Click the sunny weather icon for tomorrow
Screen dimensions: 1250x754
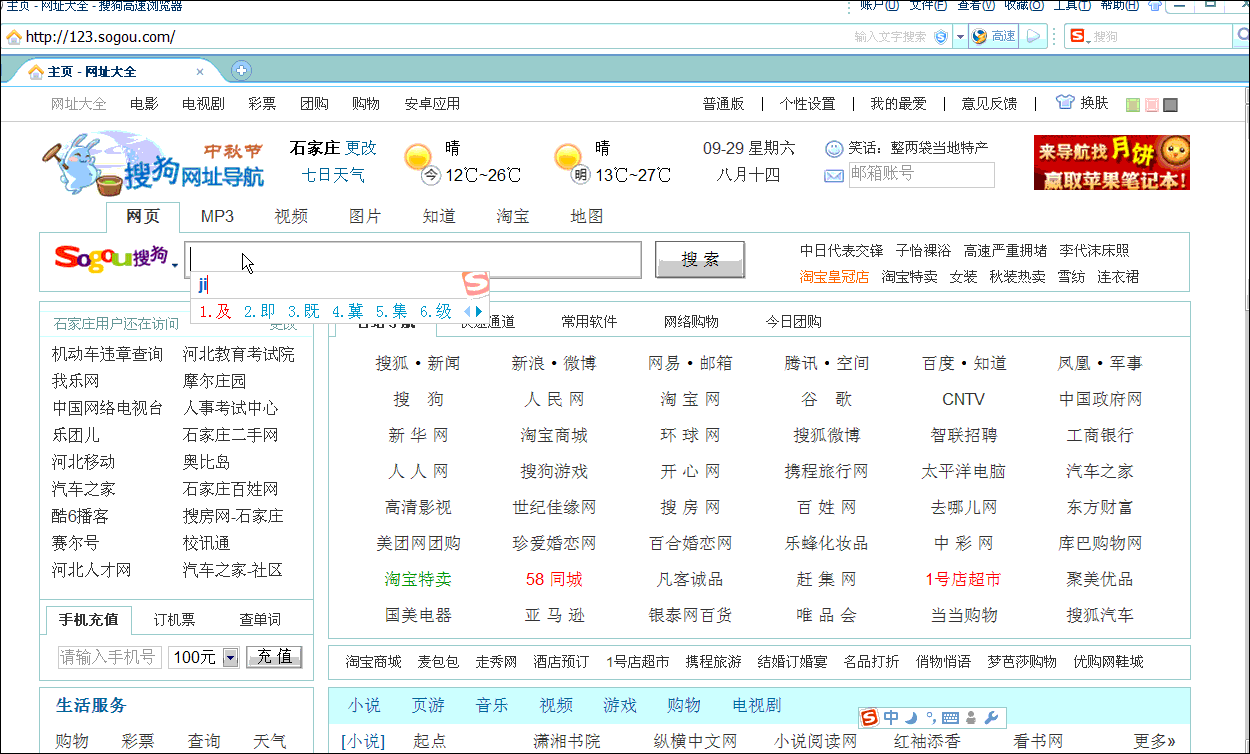pos(568,158)
